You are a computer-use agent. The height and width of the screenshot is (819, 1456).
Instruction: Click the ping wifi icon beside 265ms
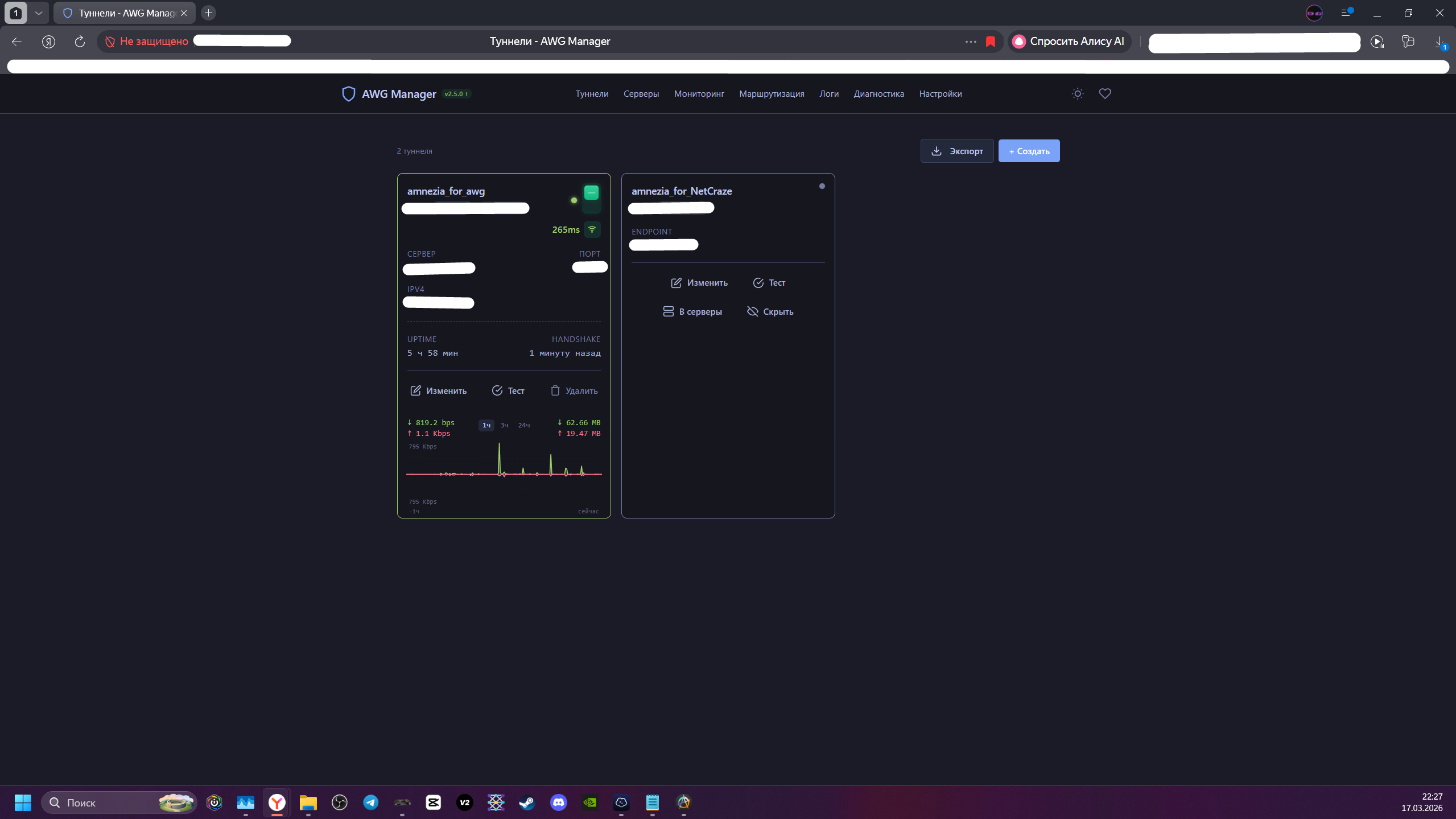pos(592,229)
